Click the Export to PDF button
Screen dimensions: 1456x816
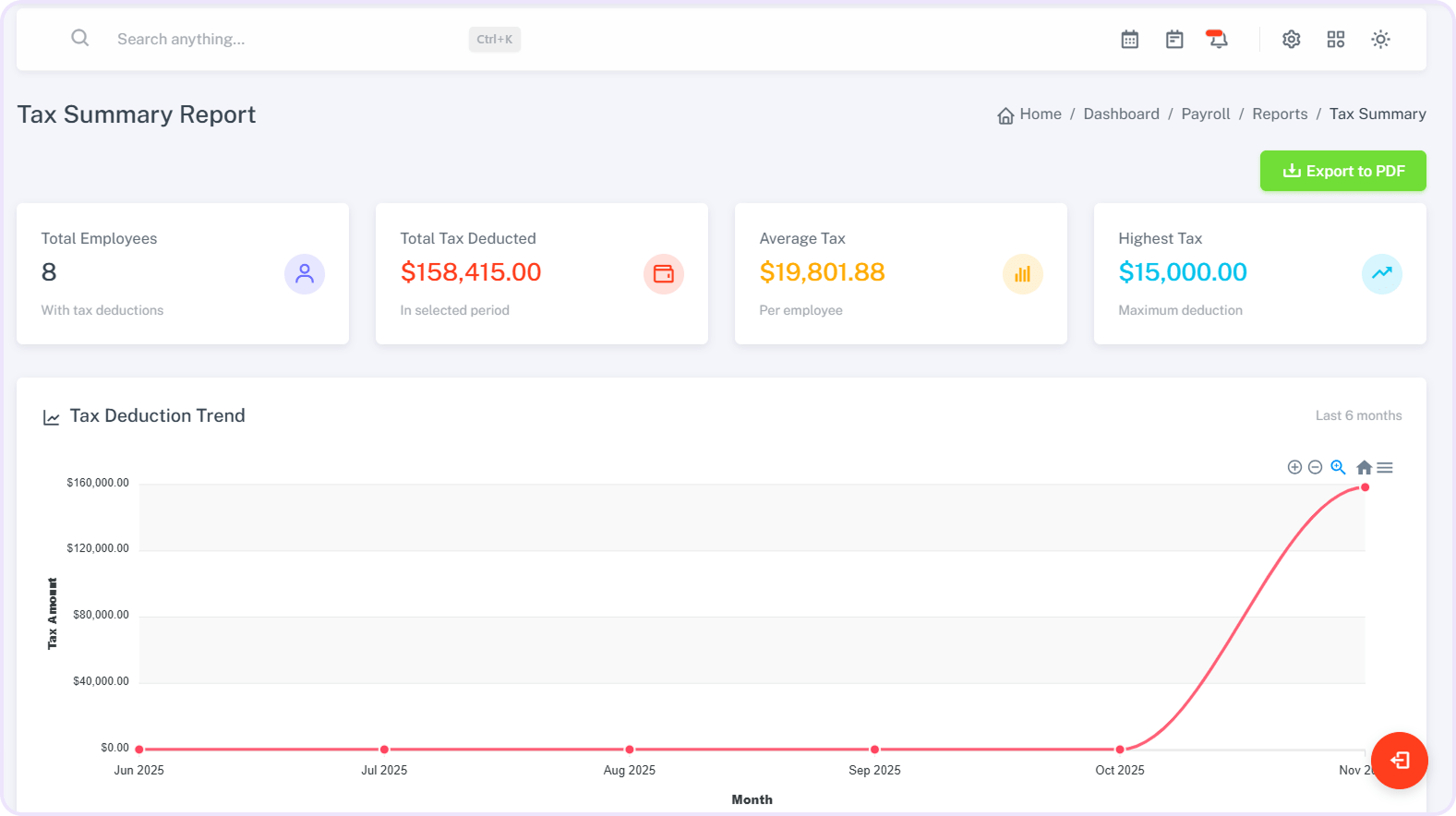click(x=1342, y=171)
